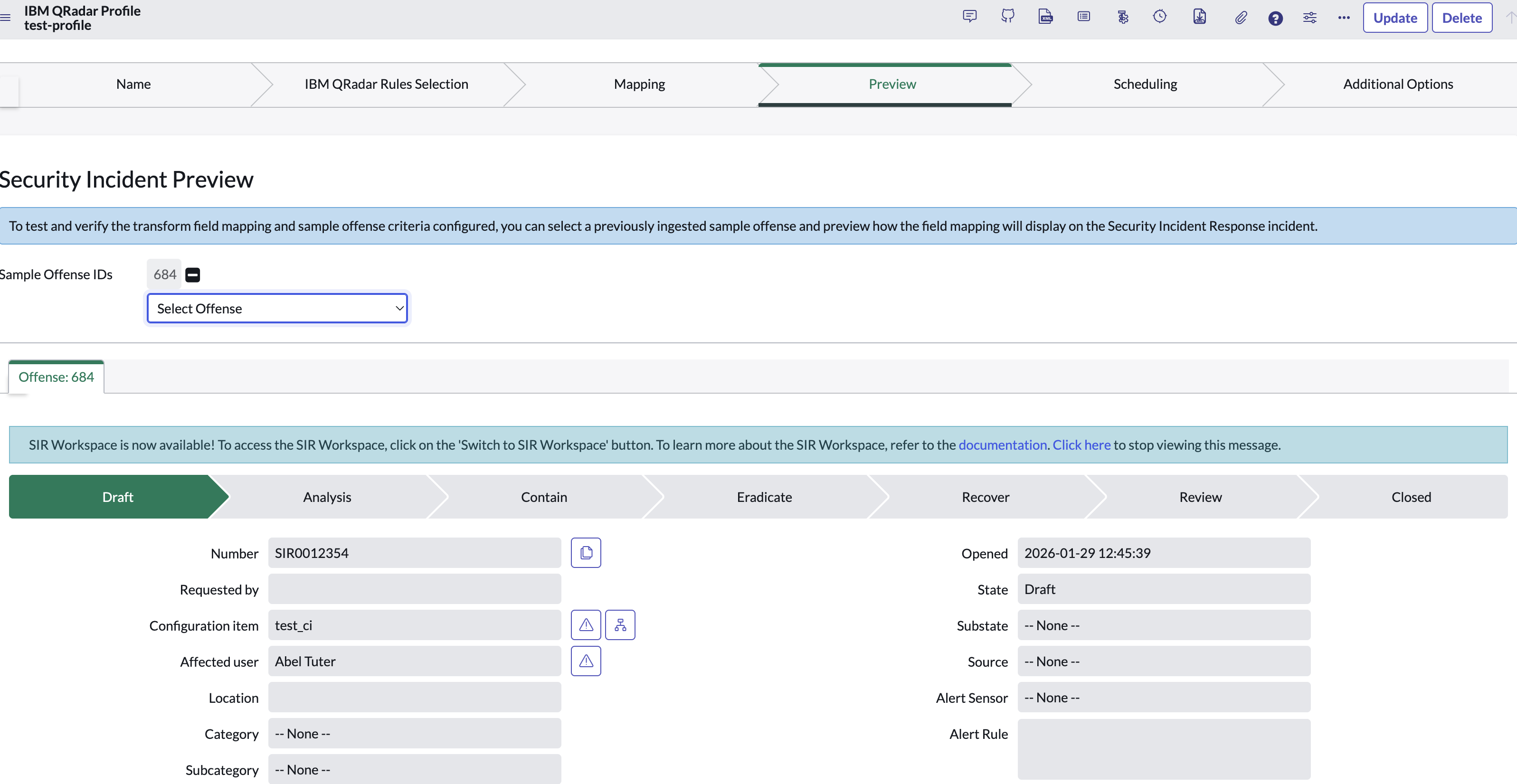This screenshot has width=1517, height=784.
Task: Select the Draft stage in process flow
Action: [x=118, y=497]
